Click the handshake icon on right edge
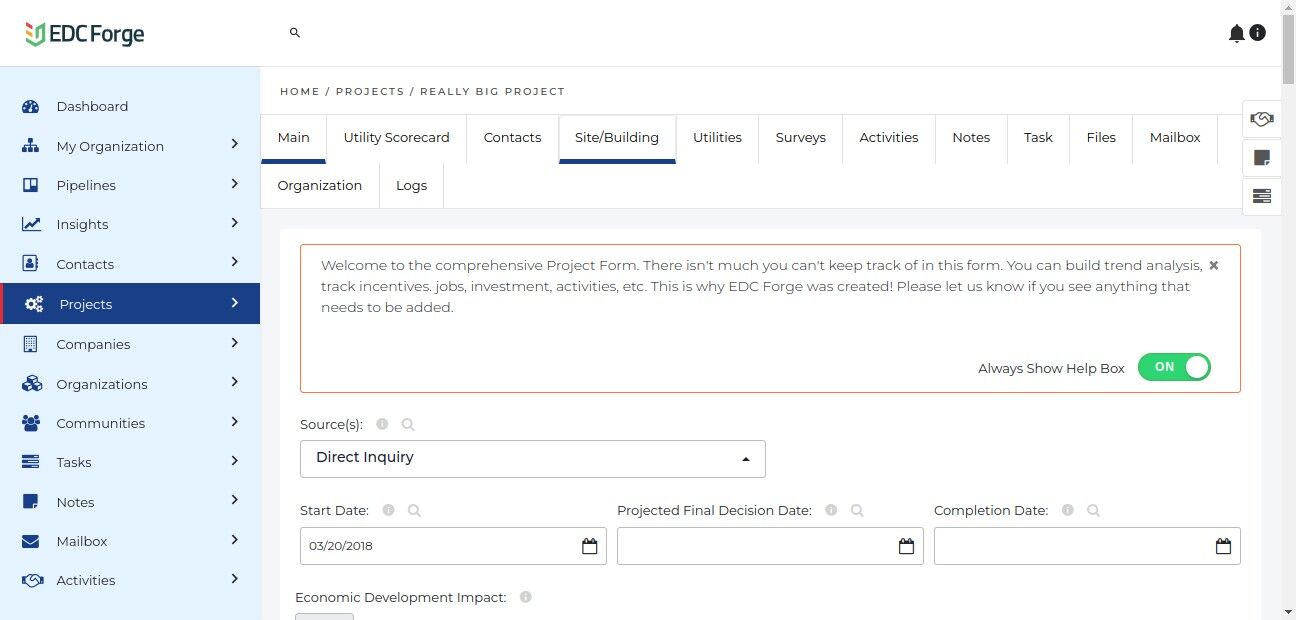Screen dimensions: 1296x620 1262,119
